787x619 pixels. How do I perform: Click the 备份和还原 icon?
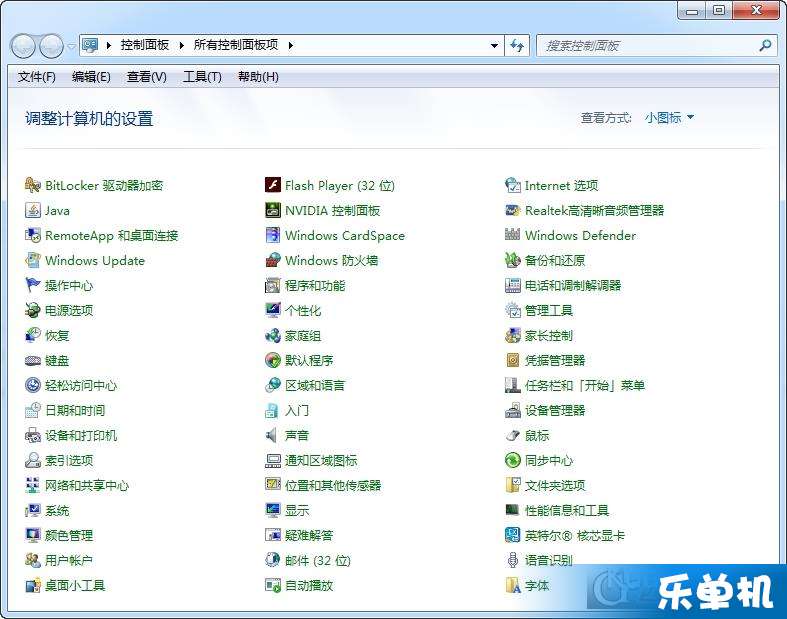[x=512, y=260]
